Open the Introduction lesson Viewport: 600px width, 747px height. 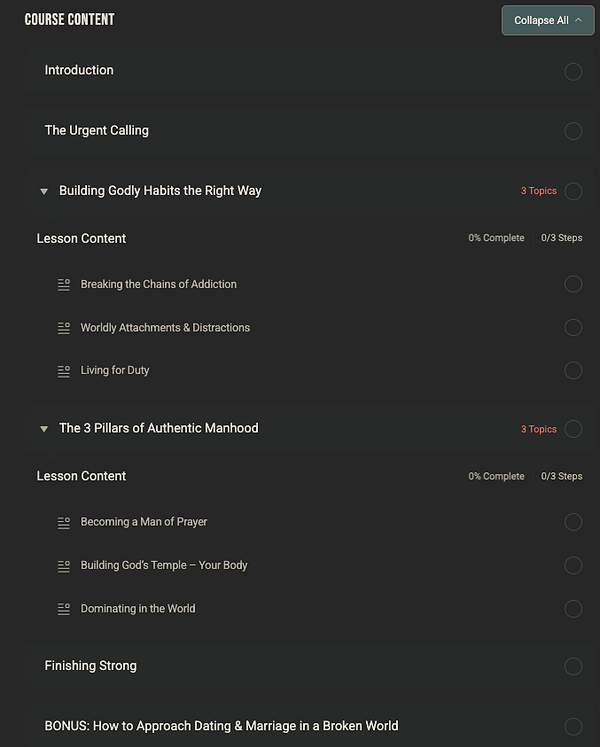(79, 70)
